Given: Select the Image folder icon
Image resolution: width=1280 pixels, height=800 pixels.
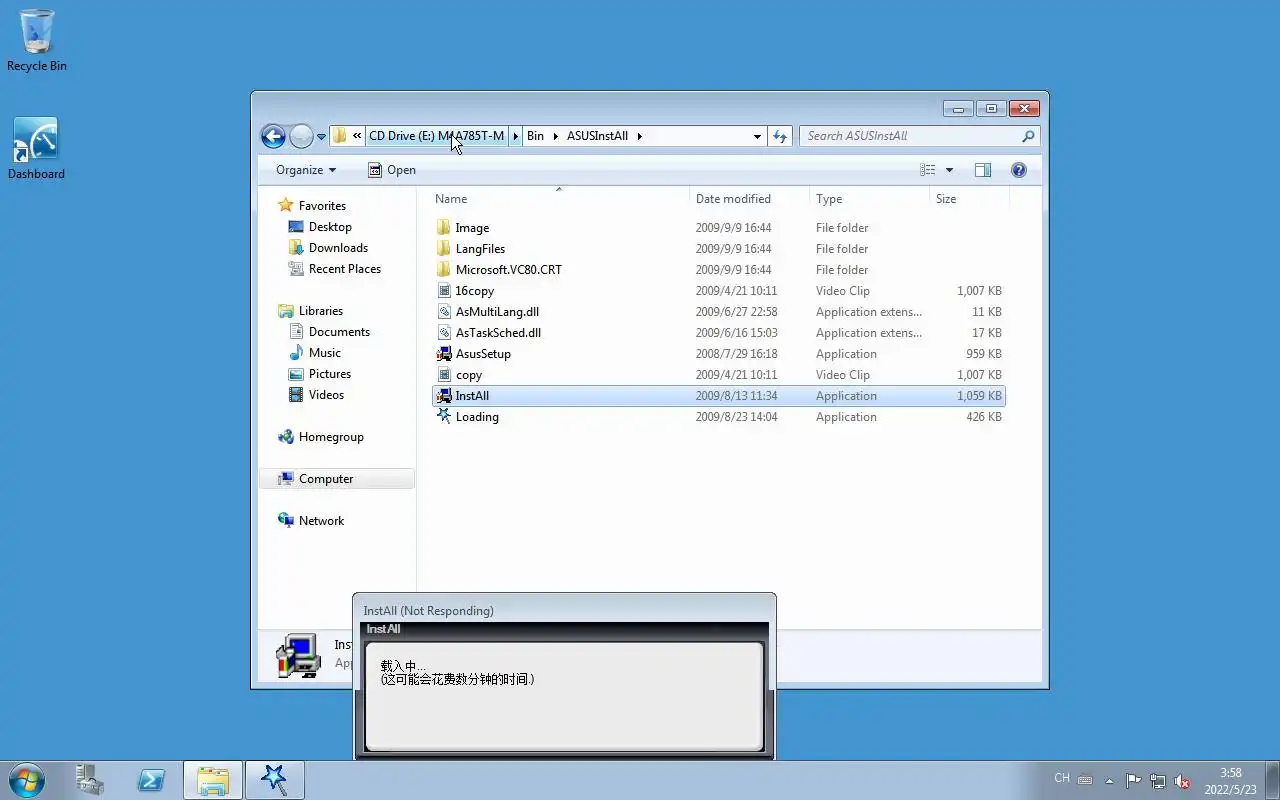Looking at the screenshot, I should tap(444, 228).
